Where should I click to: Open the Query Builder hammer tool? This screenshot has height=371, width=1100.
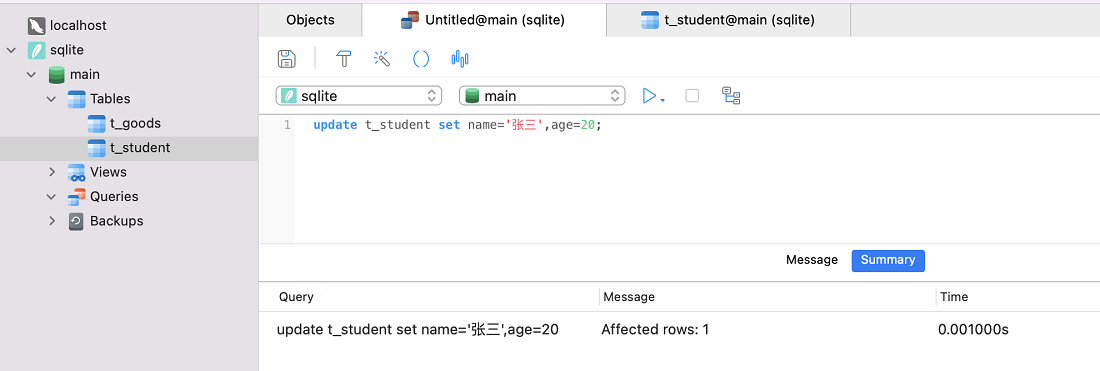(x=344, y=58)
